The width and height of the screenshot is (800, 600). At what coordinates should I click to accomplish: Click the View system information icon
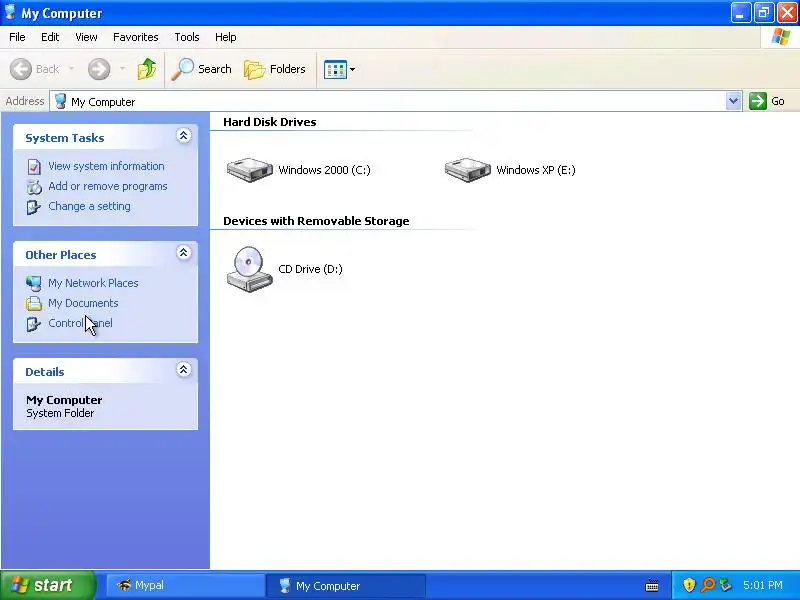pyautogui.click(x=34, y=167)
